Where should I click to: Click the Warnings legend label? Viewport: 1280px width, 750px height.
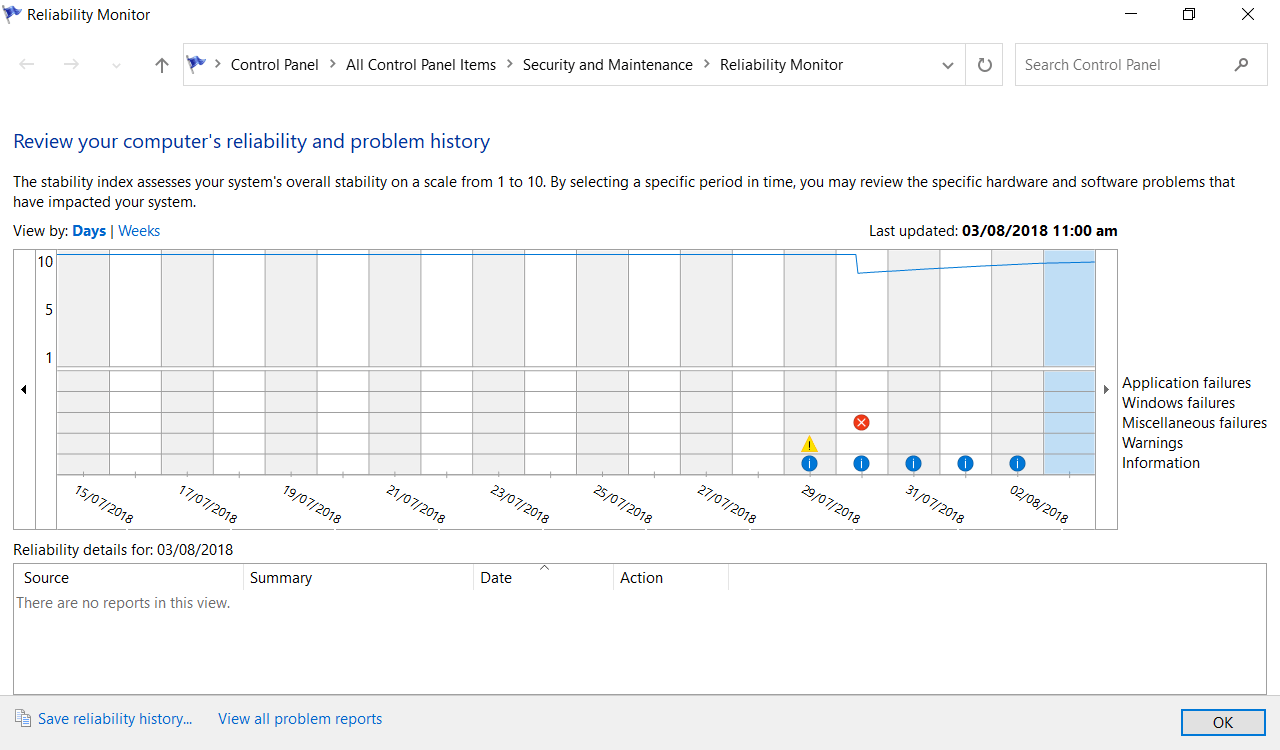click(1152, 443)
